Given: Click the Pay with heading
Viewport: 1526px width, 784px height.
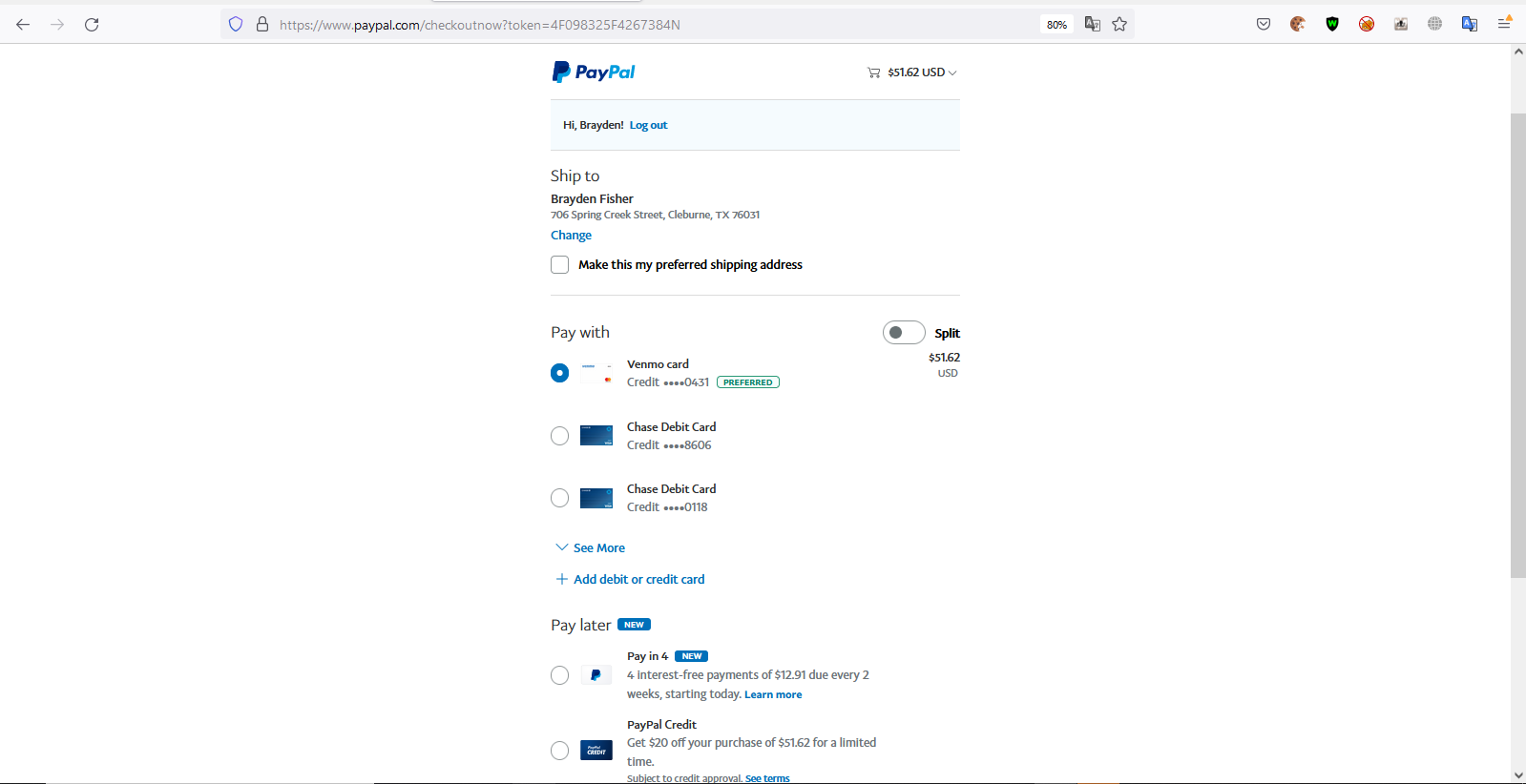Looking at the screenshot, I should pyautogui.click(x=580, y=332).
